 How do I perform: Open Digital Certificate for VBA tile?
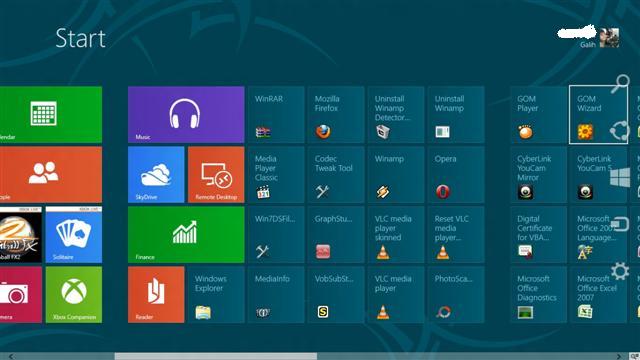coord(538,234)
